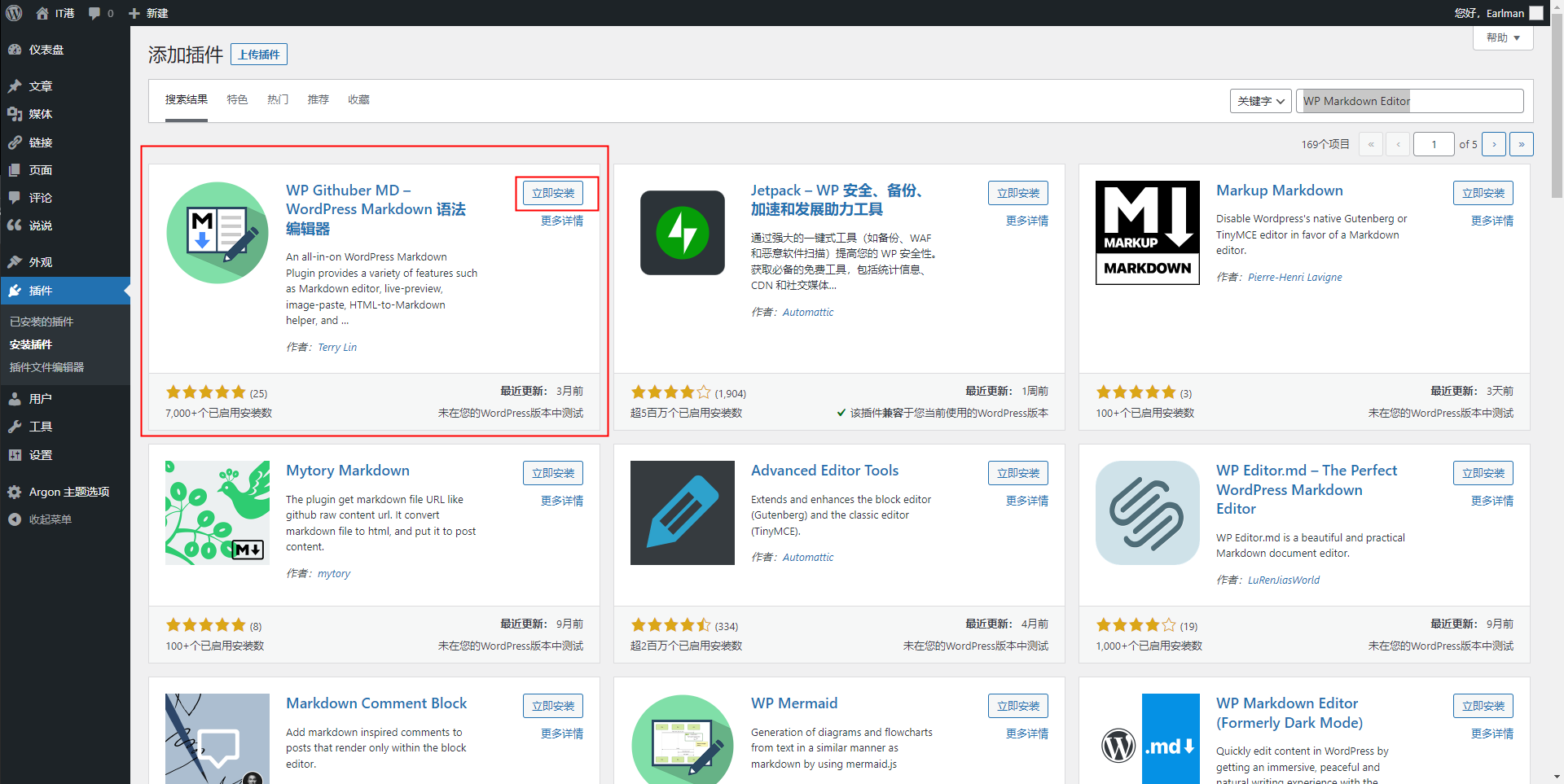
Task: Click the Argon 主题选项 gear icon
Action: click(x=15, y=492)
